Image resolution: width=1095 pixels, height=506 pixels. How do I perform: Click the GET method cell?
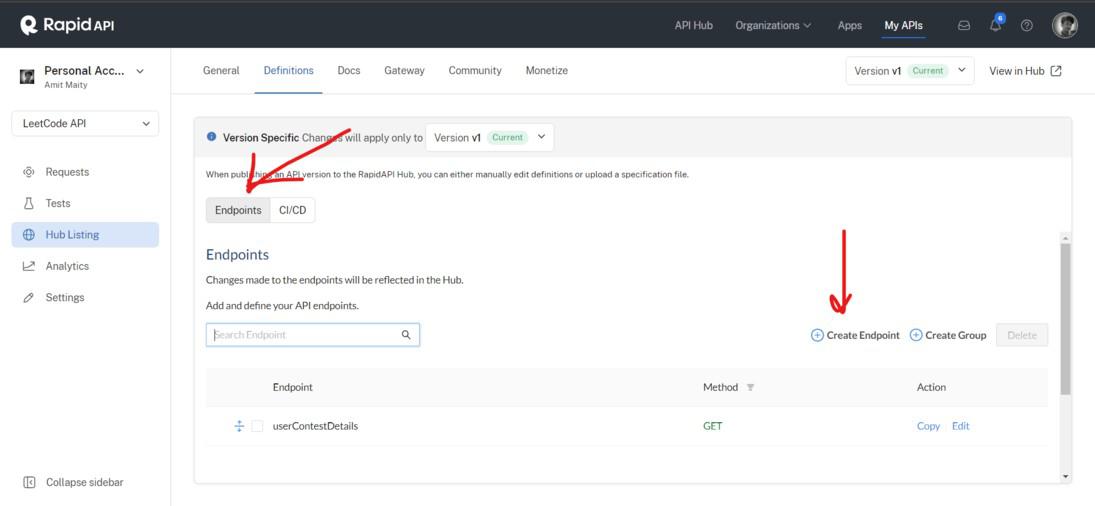pyautogui.click(x=712, y=426)
